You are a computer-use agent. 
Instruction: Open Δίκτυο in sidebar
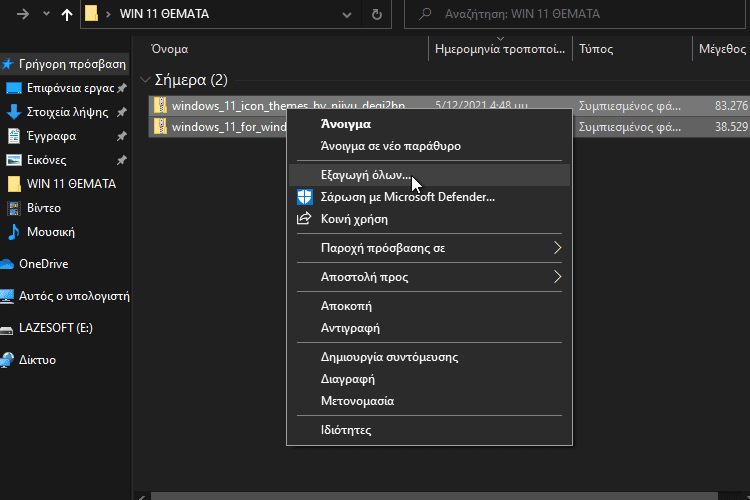click(37, 360)
